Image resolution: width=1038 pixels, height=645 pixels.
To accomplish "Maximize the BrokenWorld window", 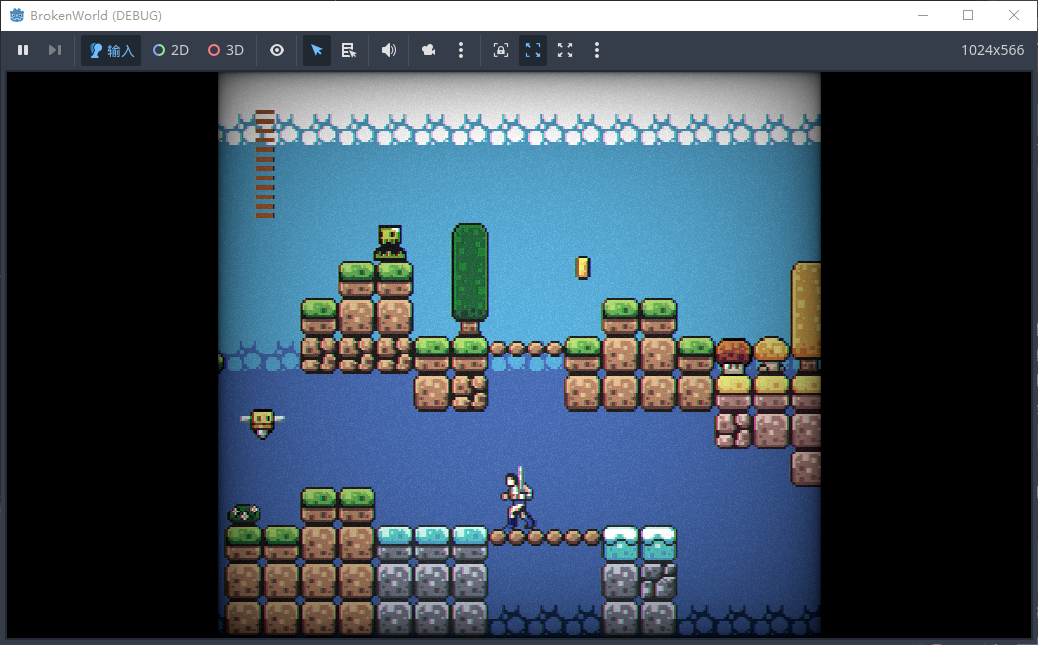I will [x=968, y=15].
